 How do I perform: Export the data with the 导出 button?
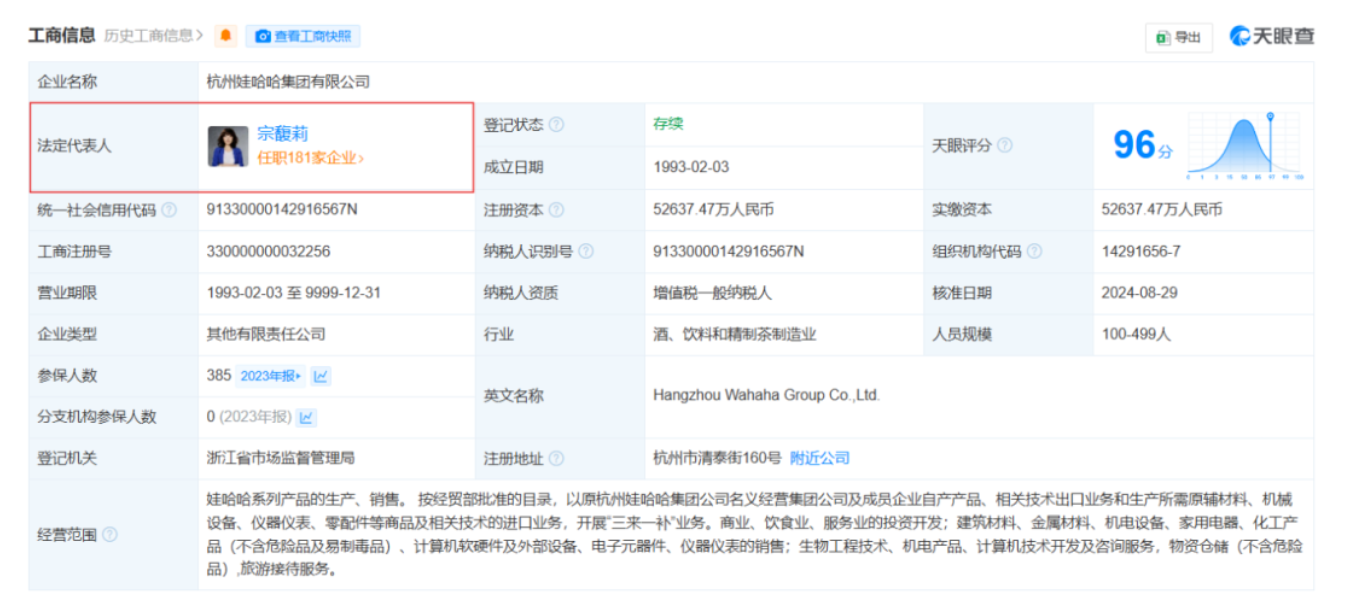tap(1179, 37)
